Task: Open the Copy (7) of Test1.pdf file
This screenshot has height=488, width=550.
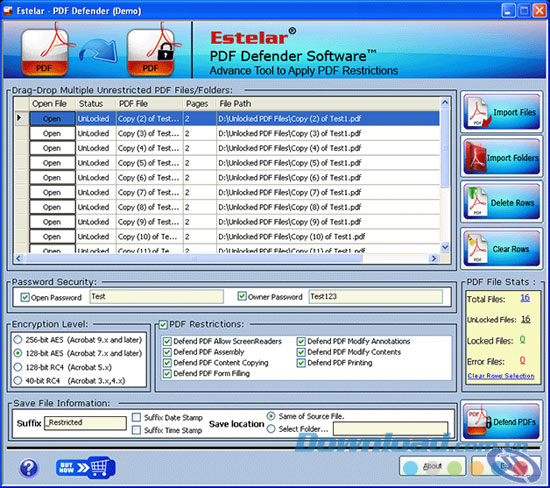Action: tap(52, 192)
